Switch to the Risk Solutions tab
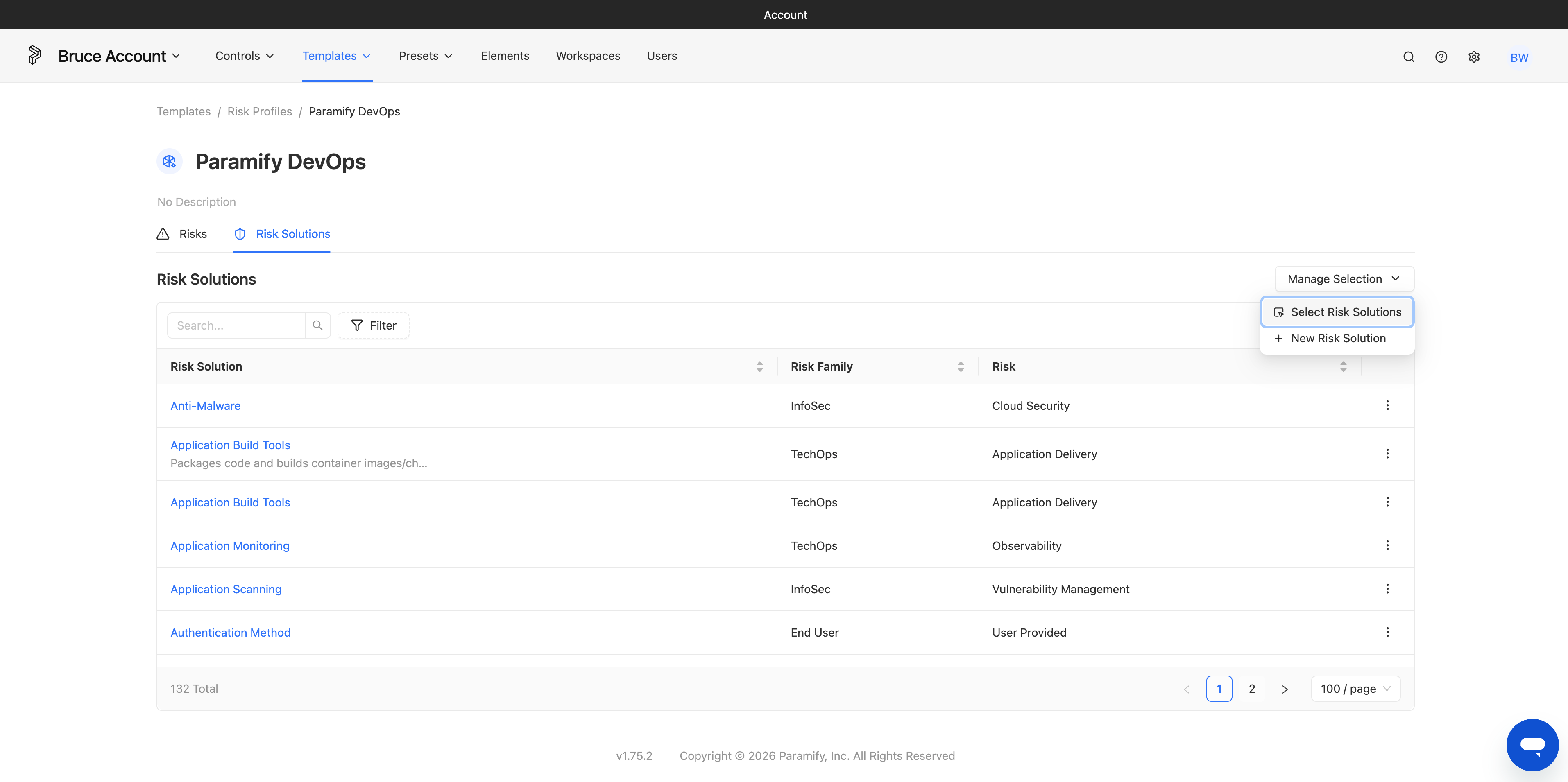The height and width of the screenshot is (782, 1568). [282, 234]
